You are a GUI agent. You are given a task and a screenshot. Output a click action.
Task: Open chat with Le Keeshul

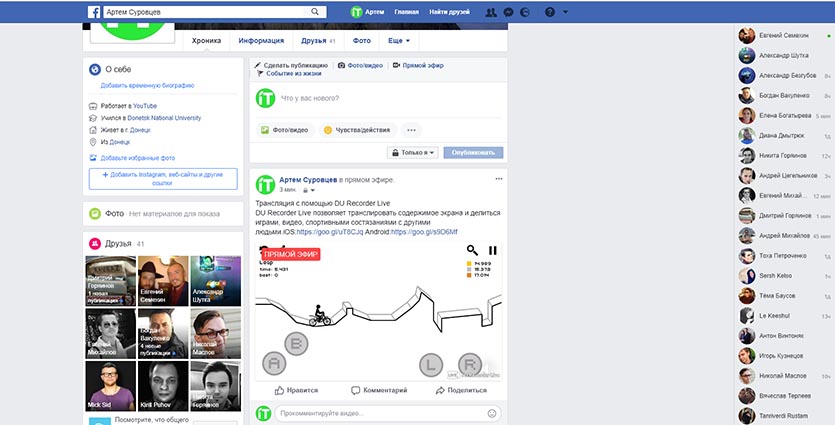(x=784, y=316)
